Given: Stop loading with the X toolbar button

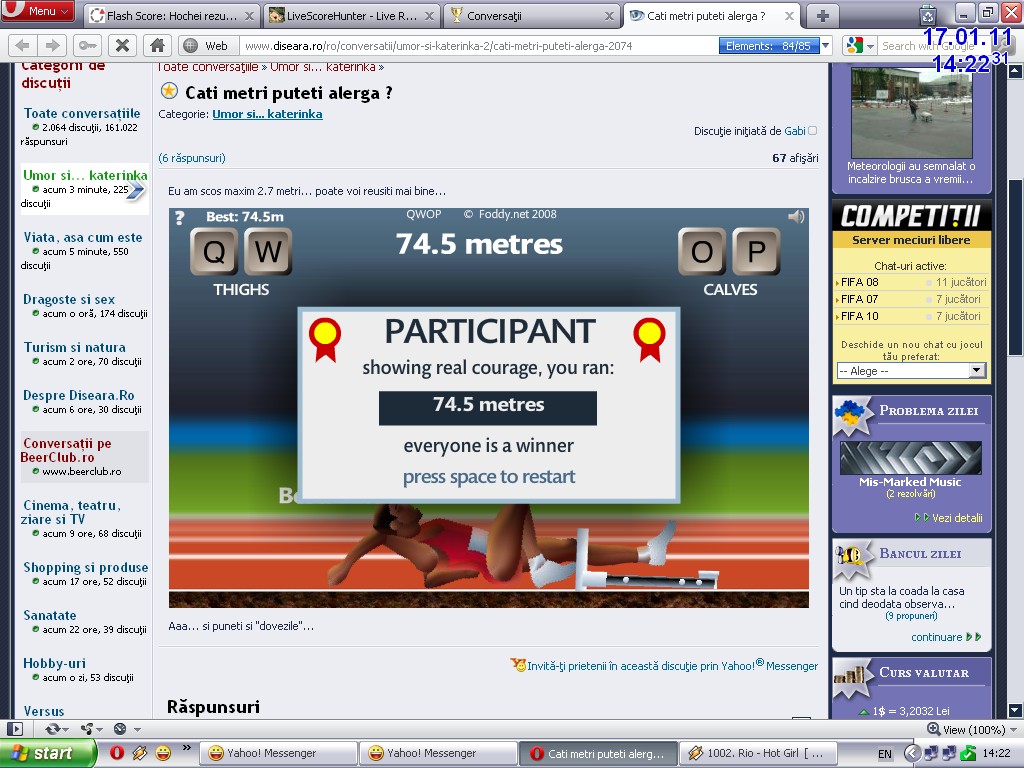Looking at the screenshot, I should tap(122, 46).
